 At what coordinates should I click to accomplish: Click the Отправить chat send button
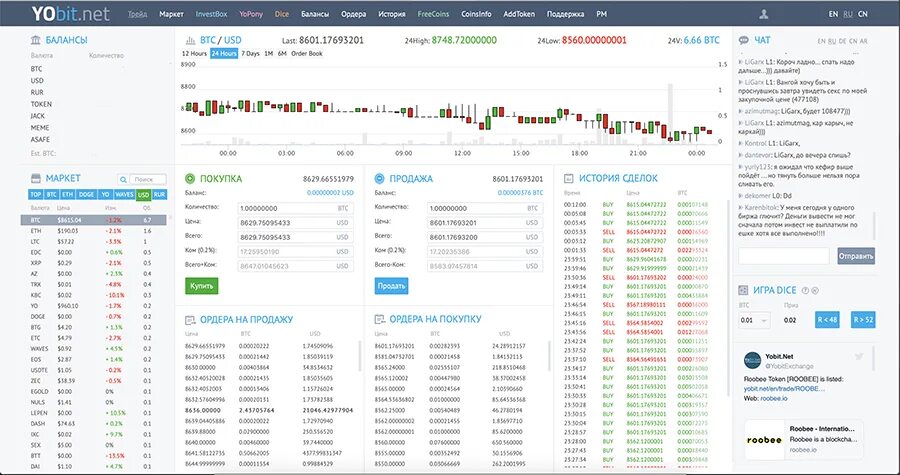click(856, 256)
